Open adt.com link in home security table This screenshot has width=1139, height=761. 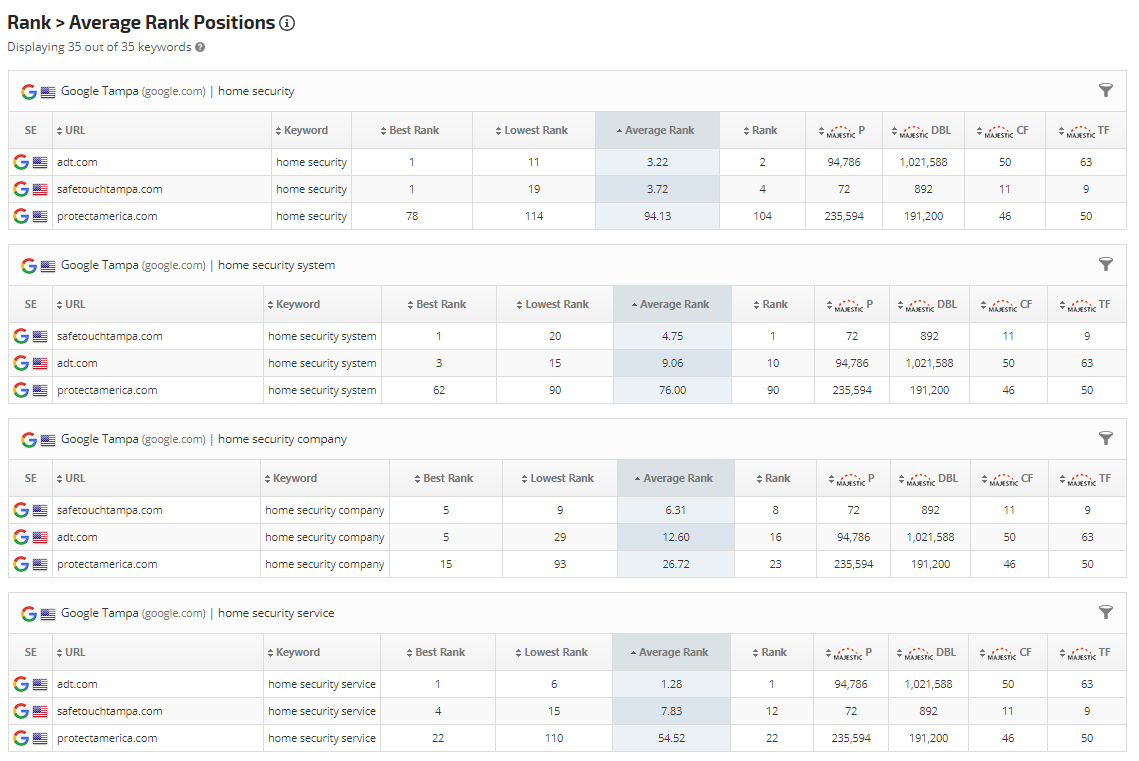77,162
